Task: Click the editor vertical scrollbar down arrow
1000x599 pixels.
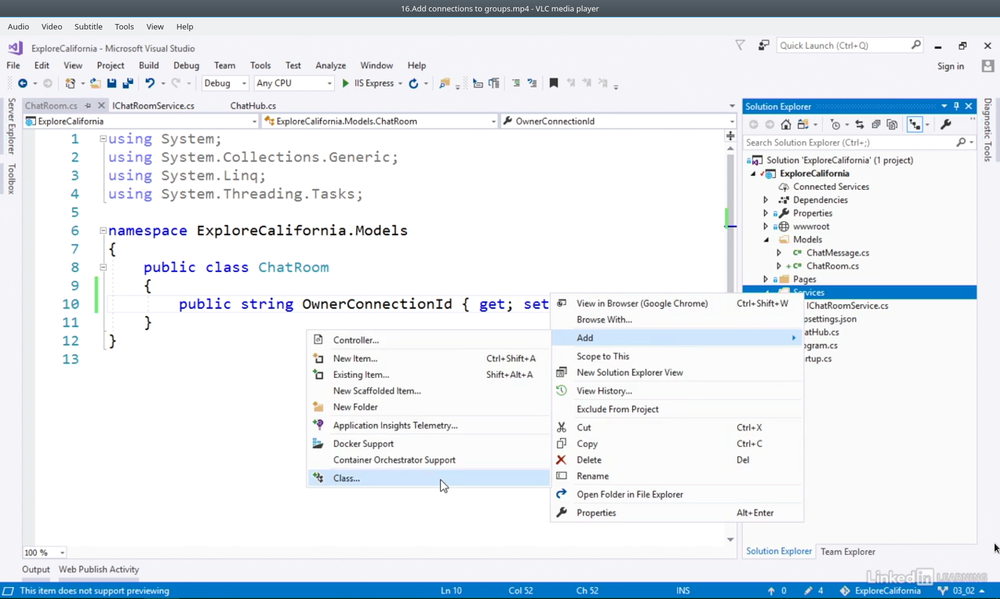Action: (x=730, y=540)
